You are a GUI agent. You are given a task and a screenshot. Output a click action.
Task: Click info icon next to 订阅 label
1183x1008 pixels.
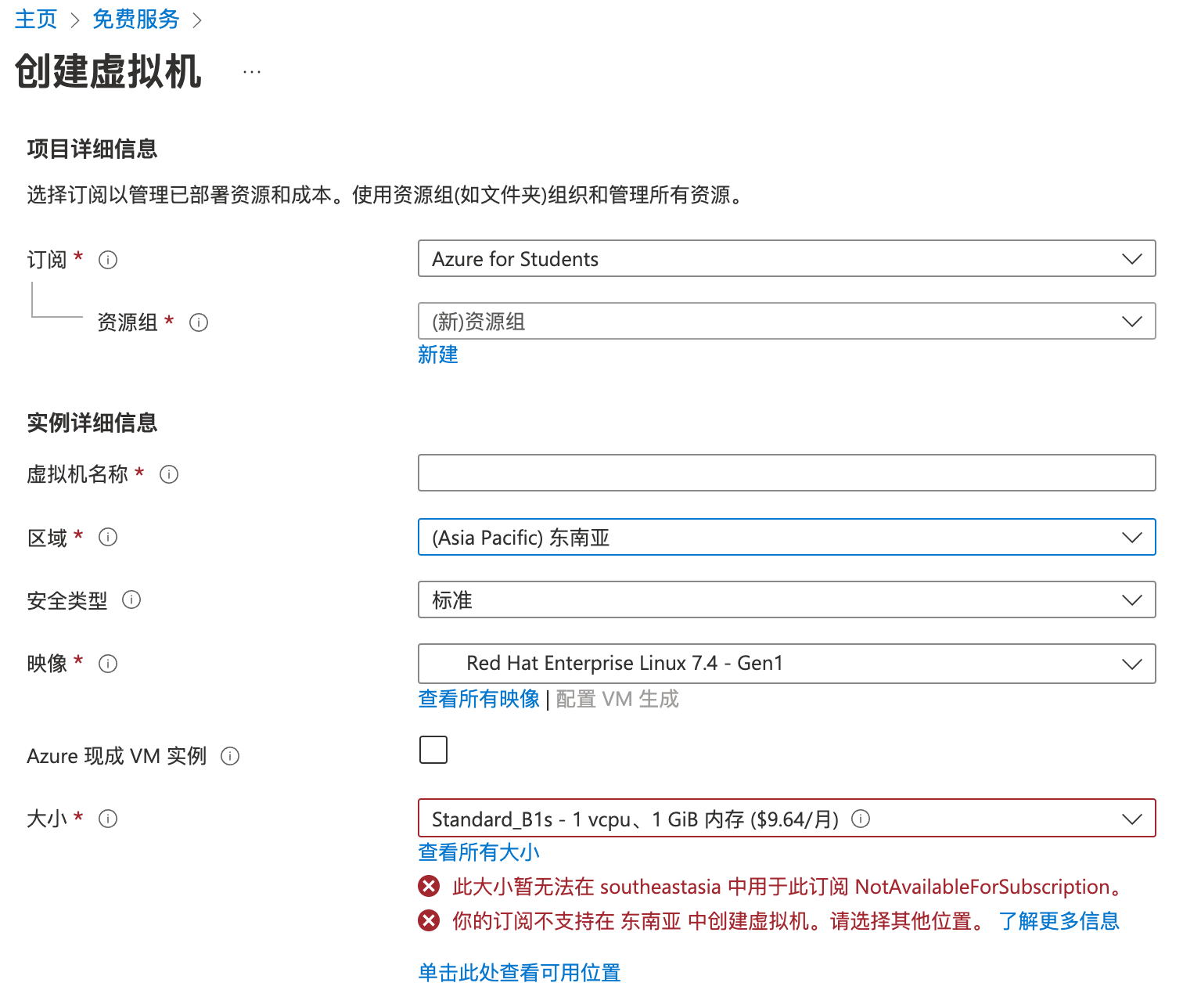click(x=108, y=260)
